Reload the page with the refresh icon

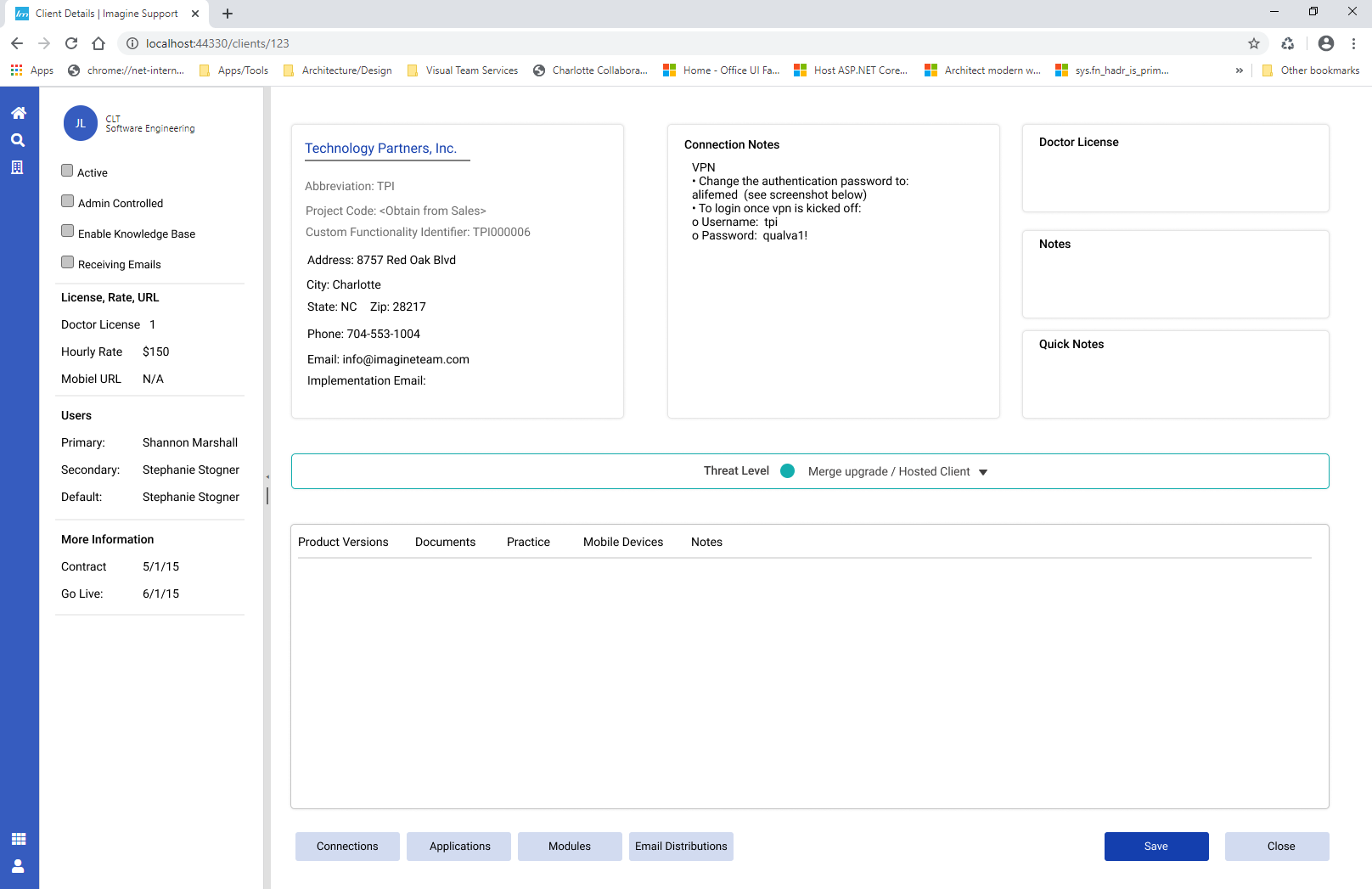pyautogui.click(x=71, y=43)
